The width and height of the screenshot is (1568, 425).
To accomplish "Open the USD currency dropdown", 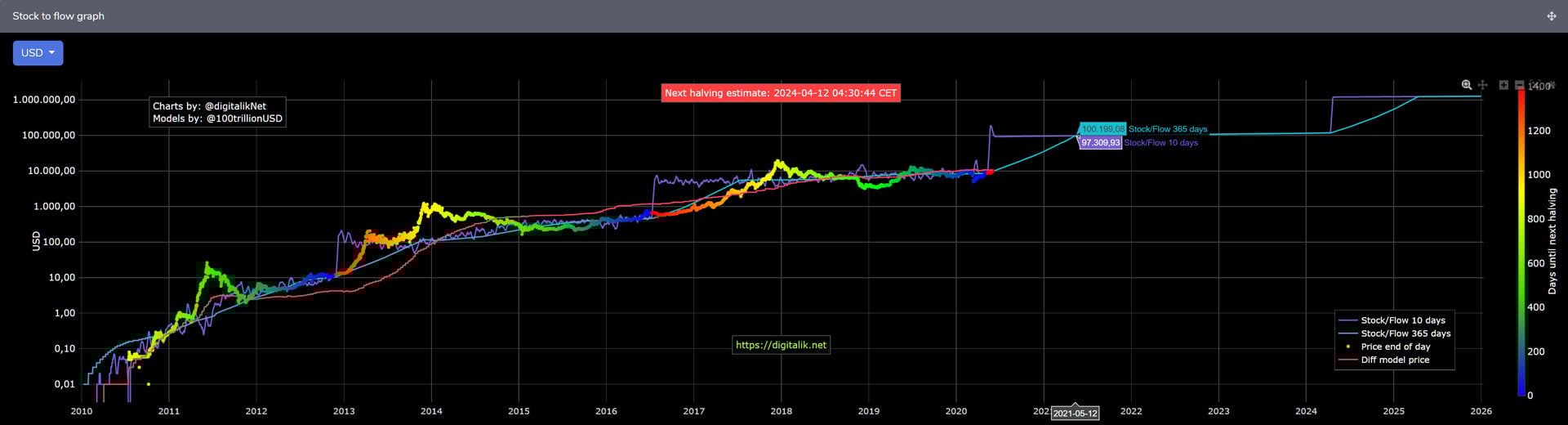I will (x=38, y=53).
